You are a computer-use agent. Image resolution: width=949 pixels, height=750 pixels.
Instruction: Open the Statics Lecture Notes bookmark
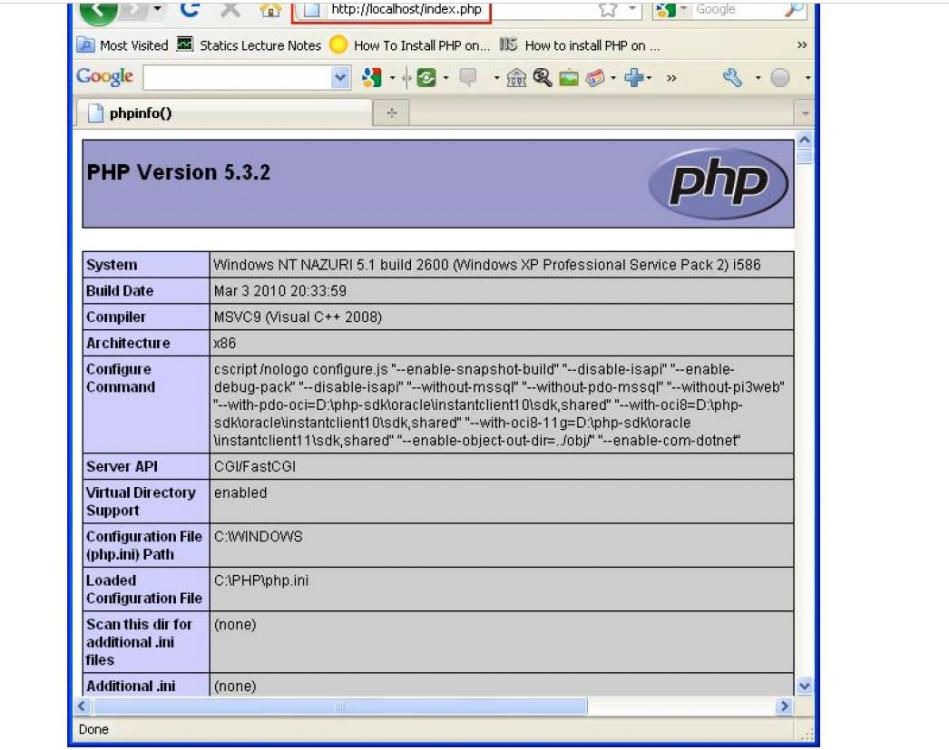(250, 45)
